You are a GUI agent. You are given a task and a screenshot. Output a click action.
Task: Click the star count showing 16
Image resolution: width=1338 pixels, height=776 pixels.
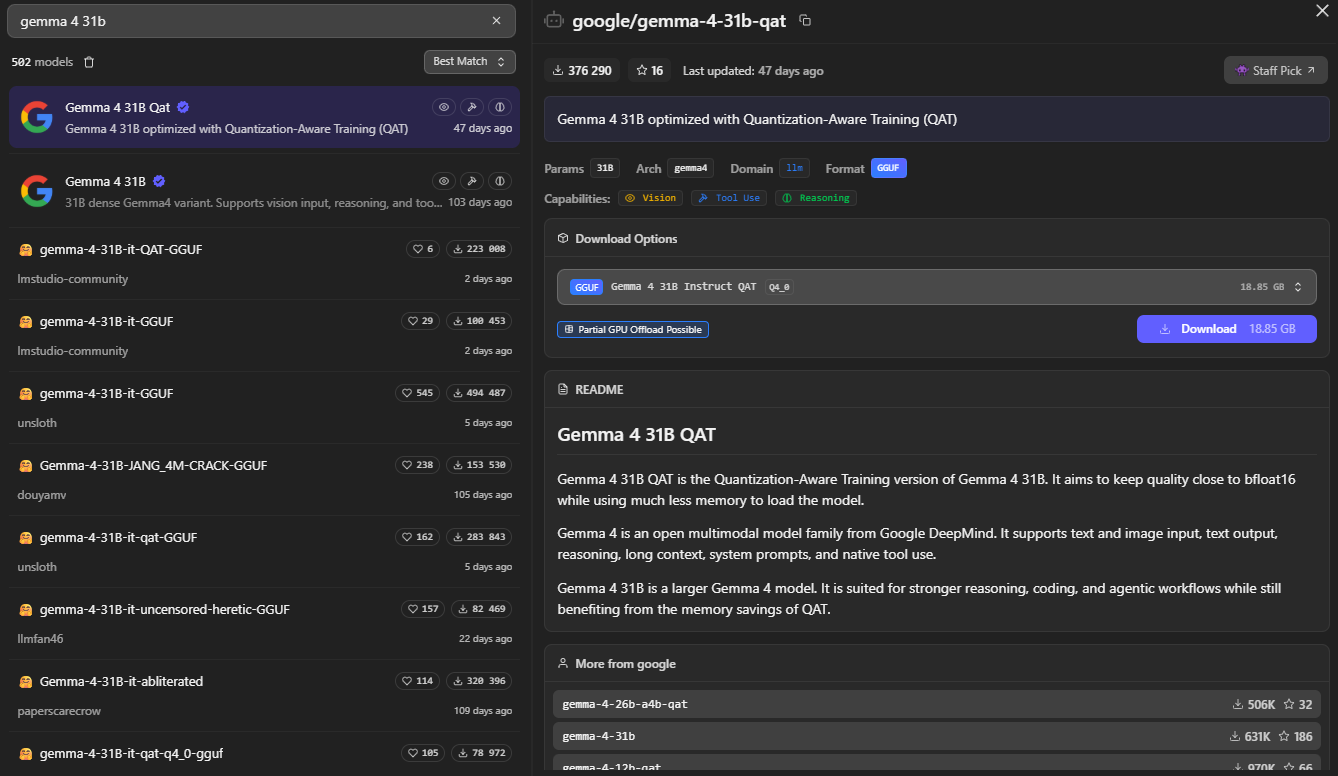click(x=651, y=71)
